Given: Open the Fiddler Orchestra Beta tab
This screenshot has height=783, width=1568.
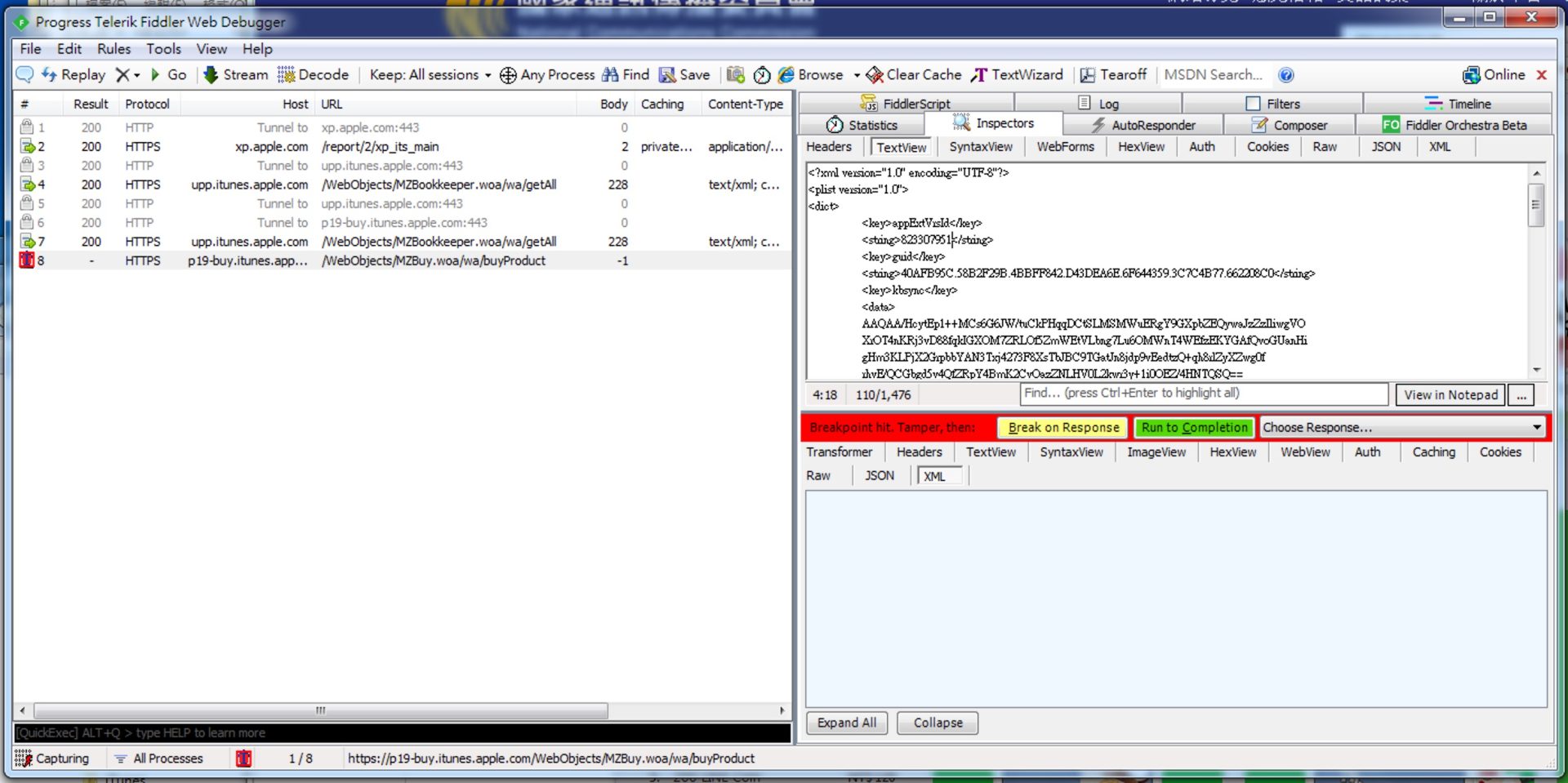Looking at the screenshot, I should (x=1454, y=125).
